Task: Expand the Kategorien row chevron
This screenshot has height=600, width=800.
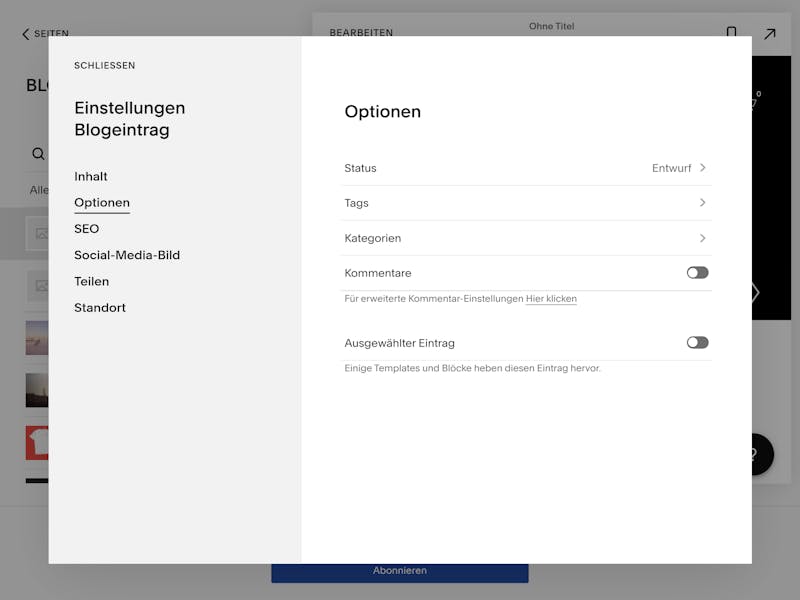Action: (x=703, y=238)
